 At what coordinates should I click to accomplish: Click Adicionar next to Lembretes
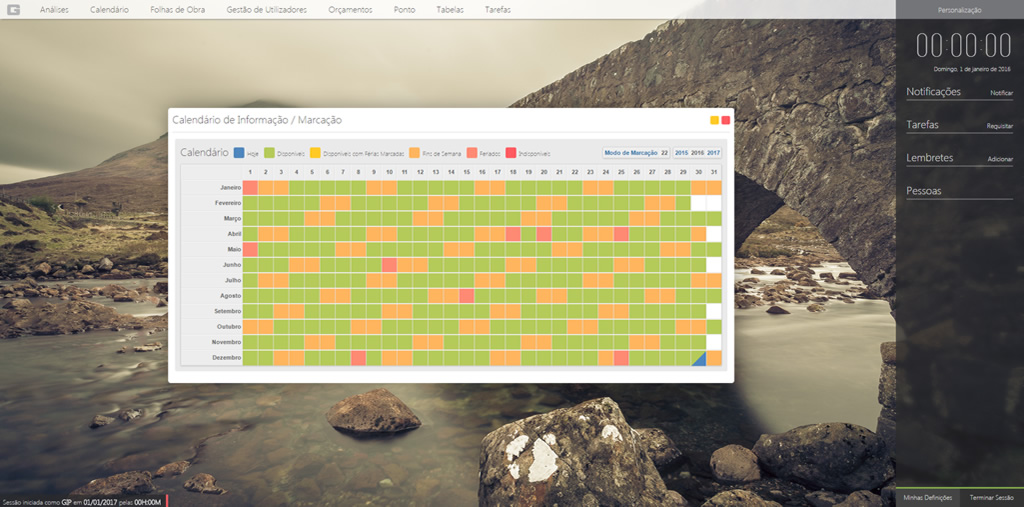point(1000,159)
